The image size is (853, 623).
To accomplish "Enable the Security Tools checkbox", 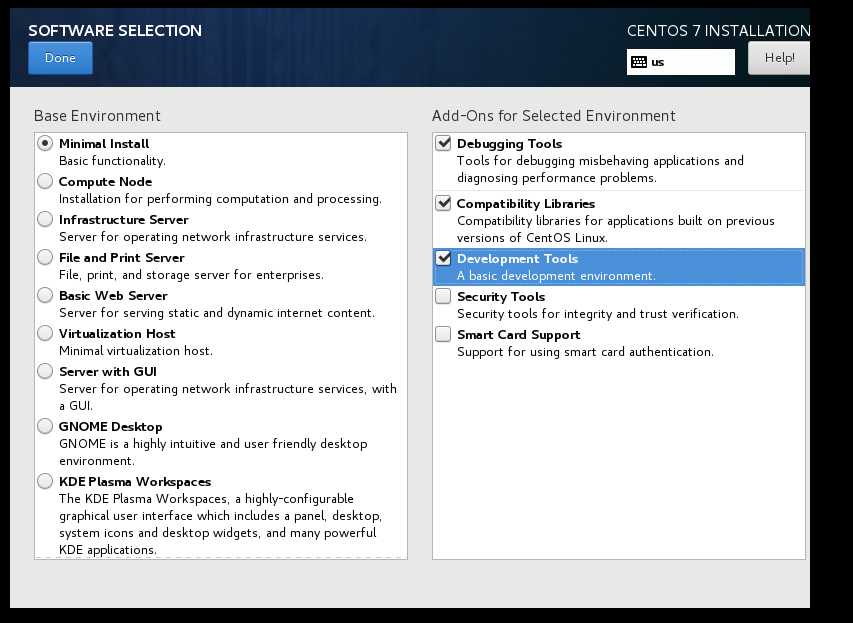I will tap(443, 296).
